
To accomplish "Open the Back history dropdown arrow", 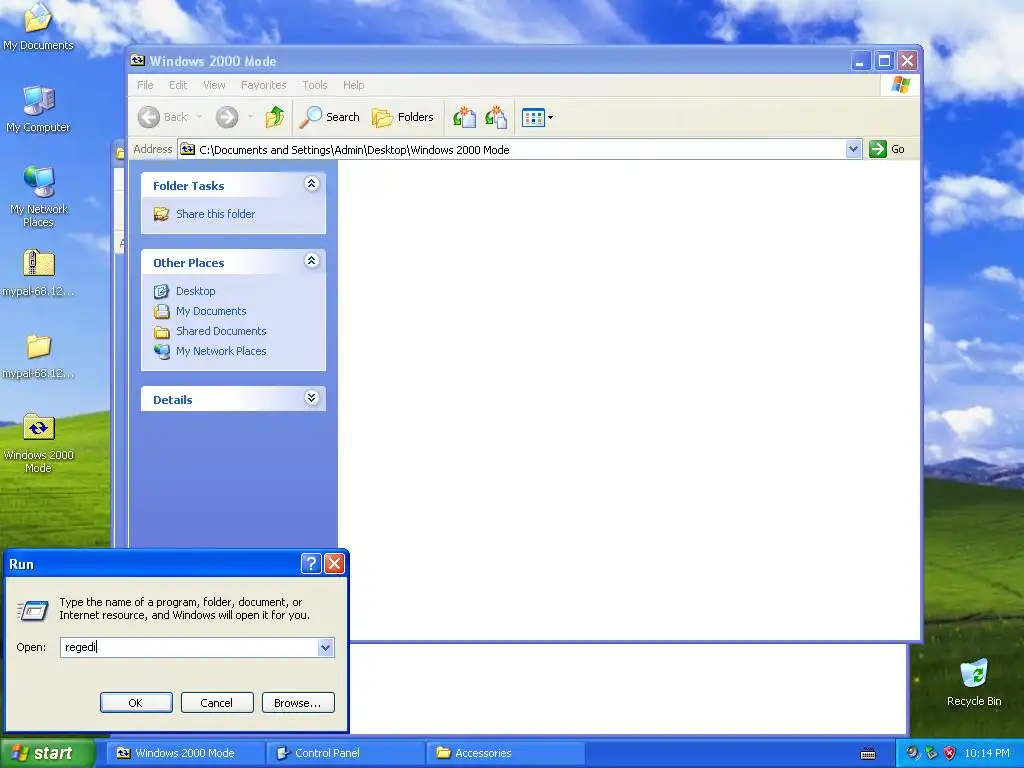I will (199, 118).
